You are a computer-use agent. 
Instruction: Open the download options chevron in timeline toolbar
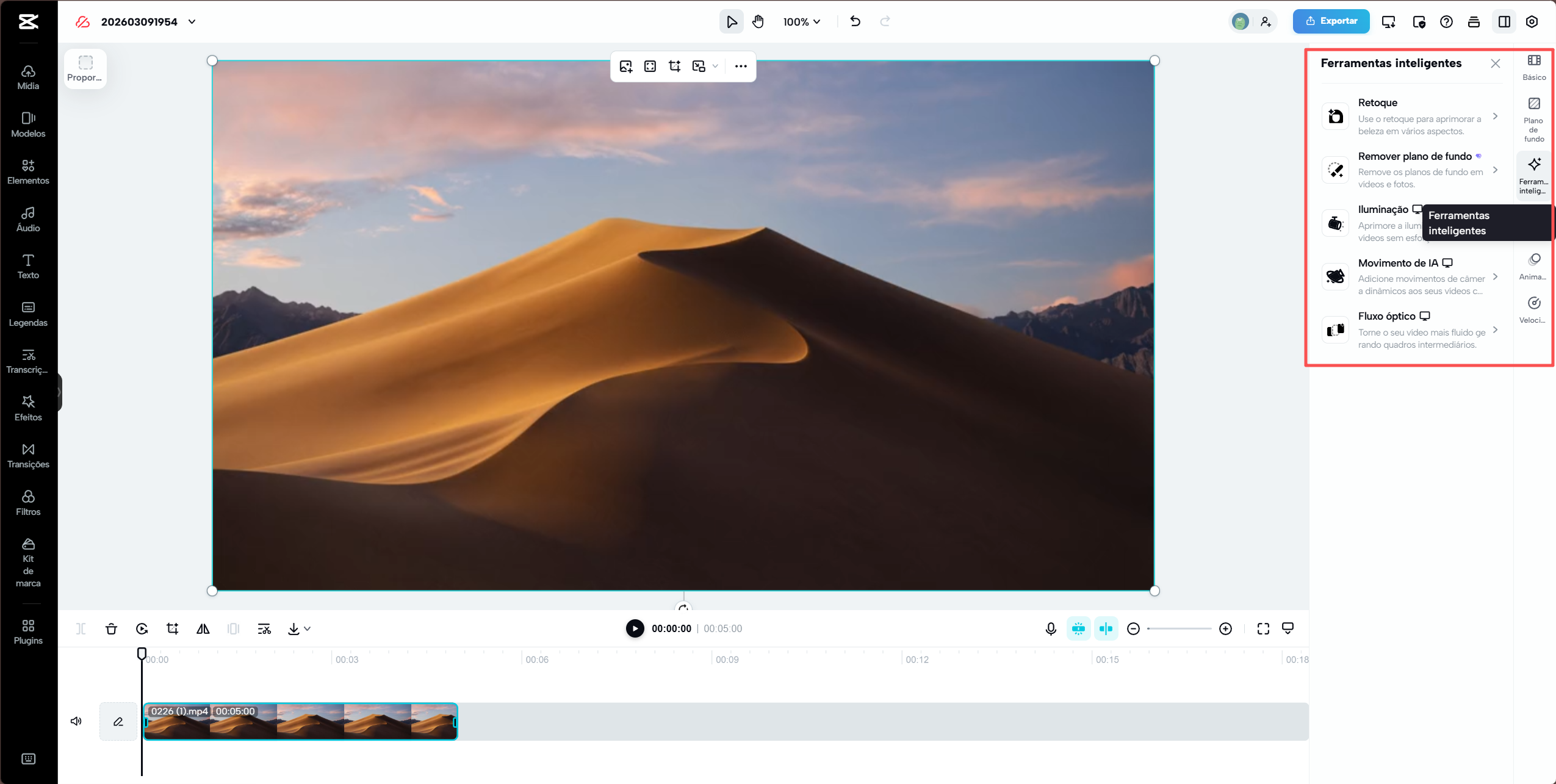307,628
